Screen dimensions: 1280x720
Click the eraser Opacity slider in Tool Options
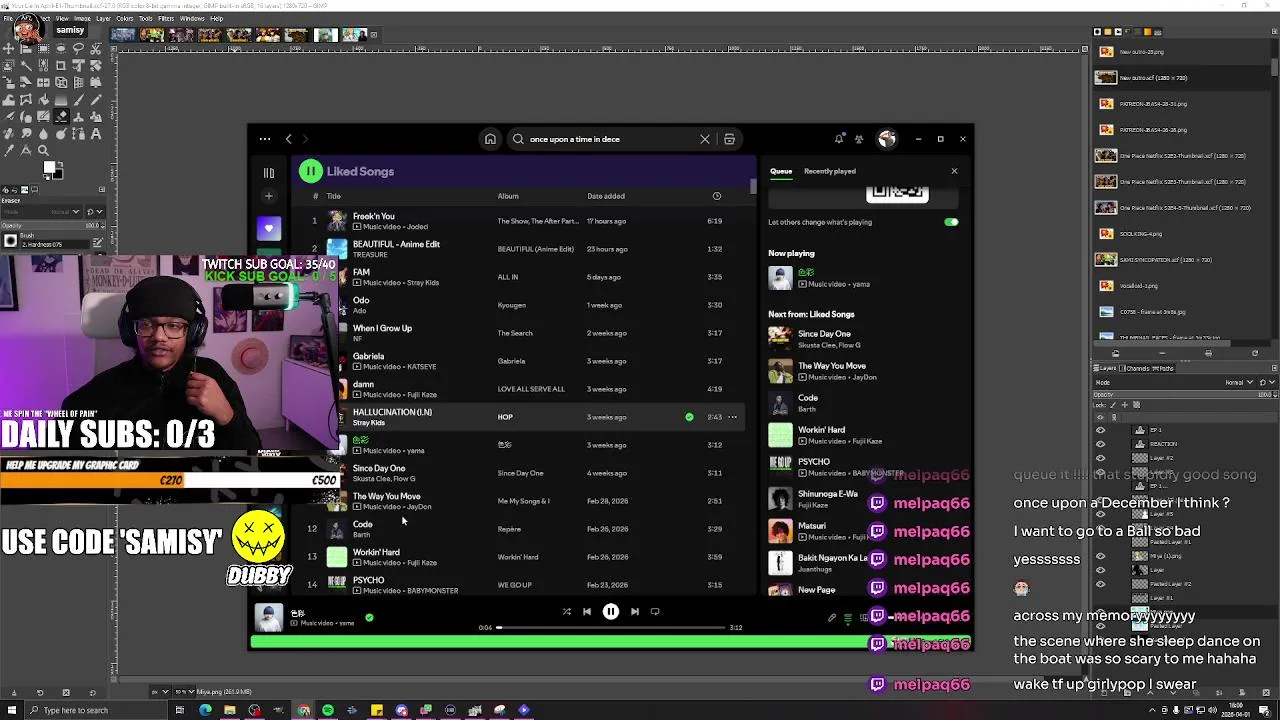pos(52,225)
